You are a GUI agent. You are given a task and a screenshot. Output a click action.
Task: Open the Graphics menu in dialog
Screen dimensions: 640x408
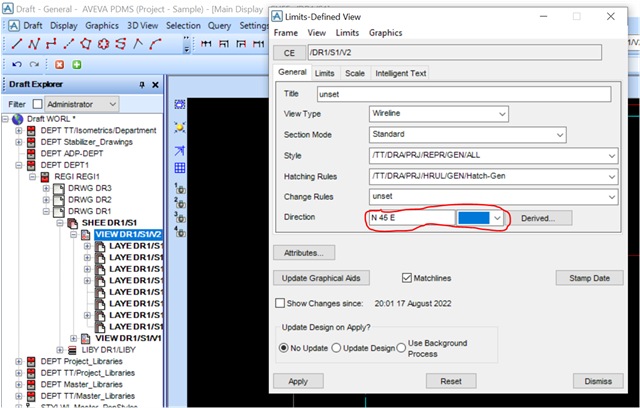(386, 33)
